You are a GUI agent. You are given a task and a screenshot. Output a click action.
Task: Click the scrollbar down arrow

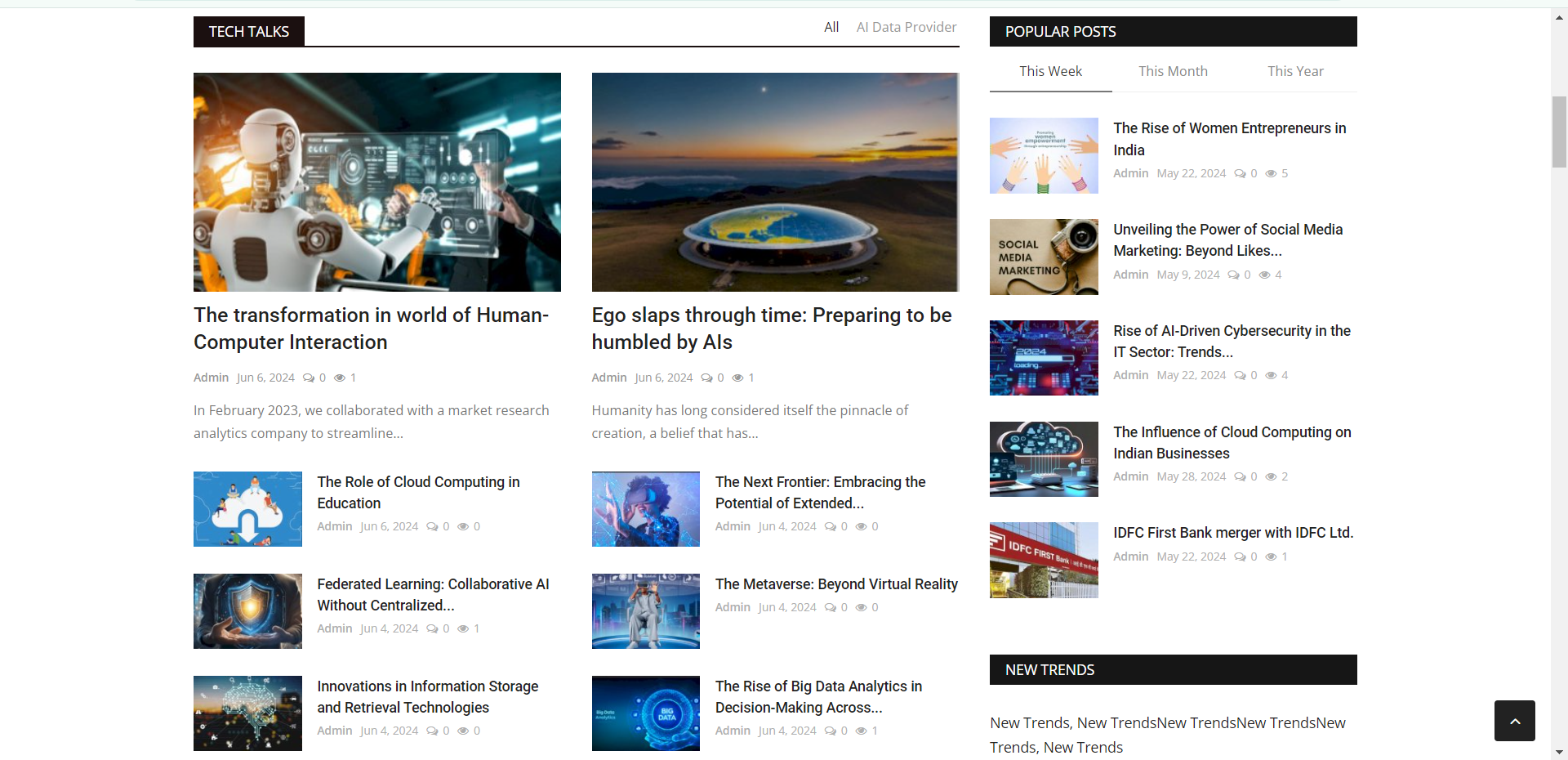tap(1559, 753)
